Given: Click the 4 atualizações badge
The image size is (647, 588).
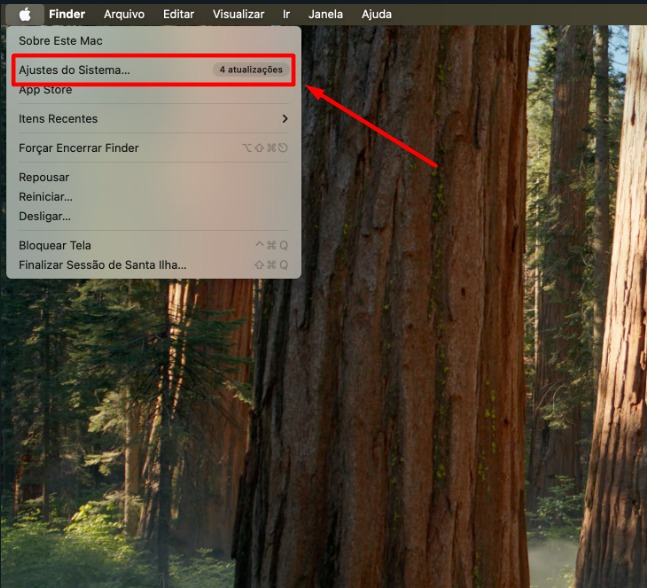Looking at the screenshot, I should tap(253, 70).
